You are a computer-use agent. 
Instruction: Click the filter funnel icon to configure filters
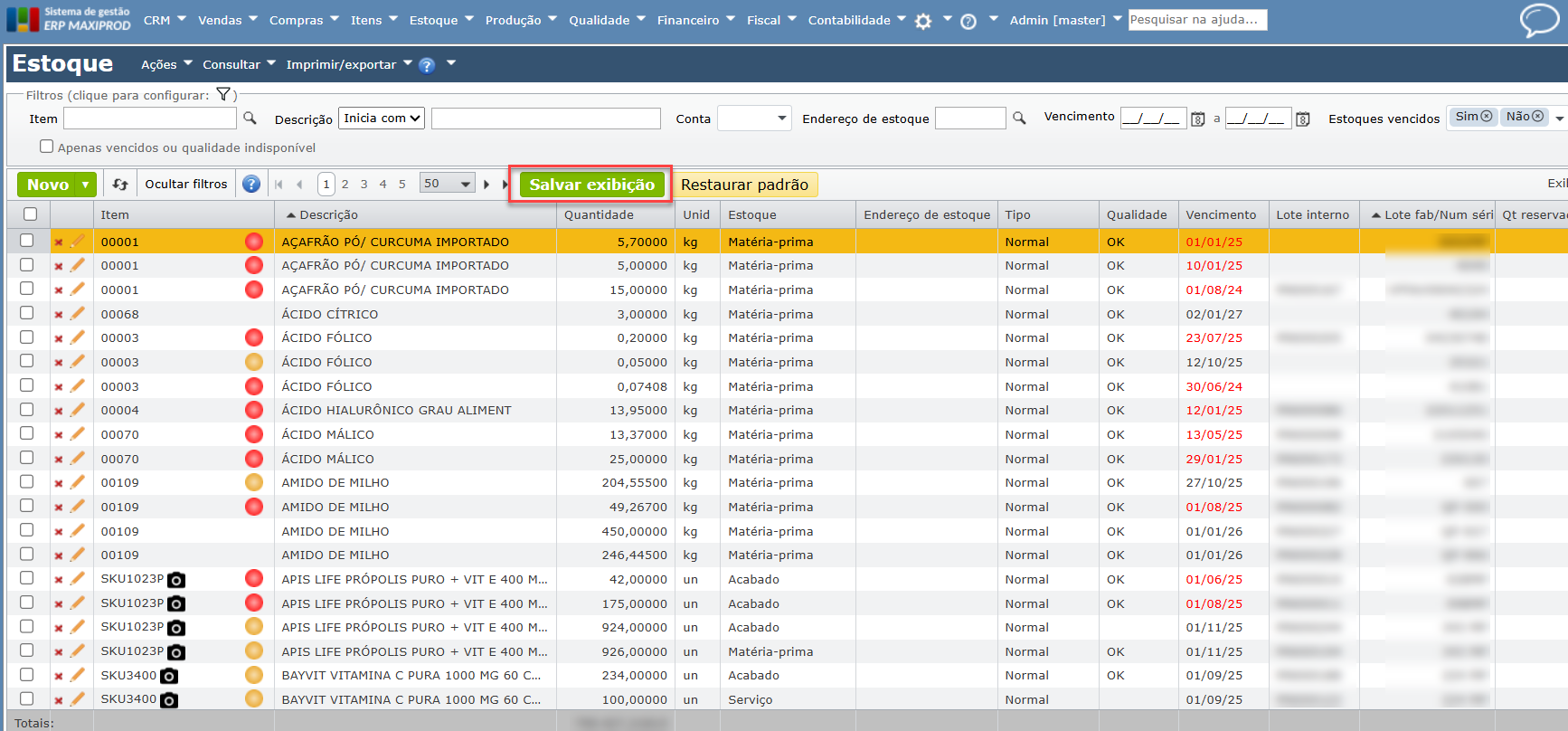pyautogui.click(x=223, y=95)
